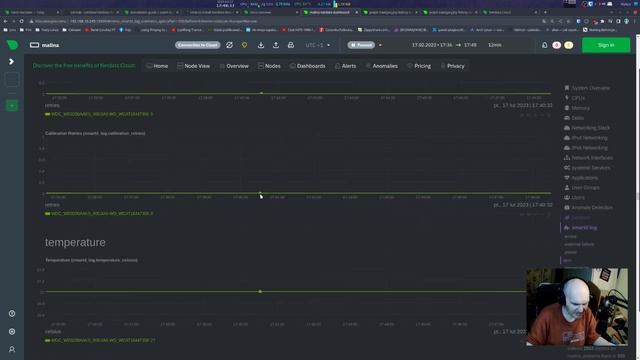This screenshot has height=360, width=640.
Task: Click the green plus button in left sidebar
Action: tap(12, 106)
